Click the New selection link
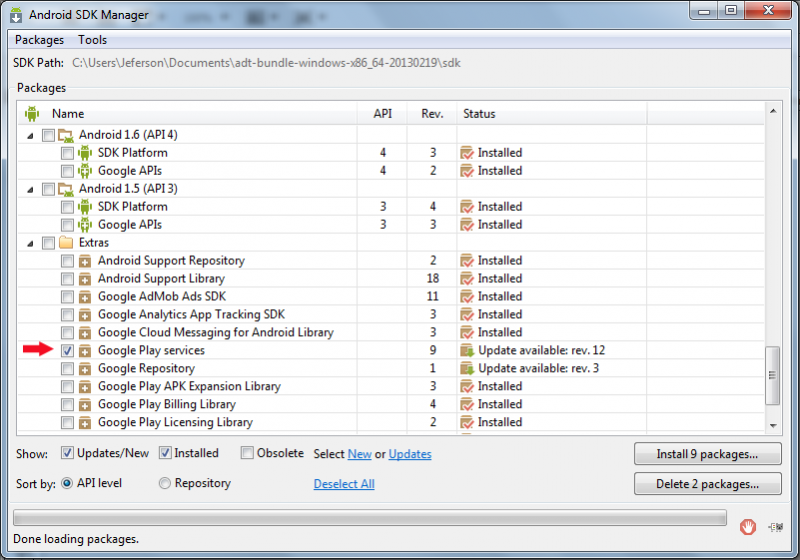 pyautogui.click(x=360, y=454)
